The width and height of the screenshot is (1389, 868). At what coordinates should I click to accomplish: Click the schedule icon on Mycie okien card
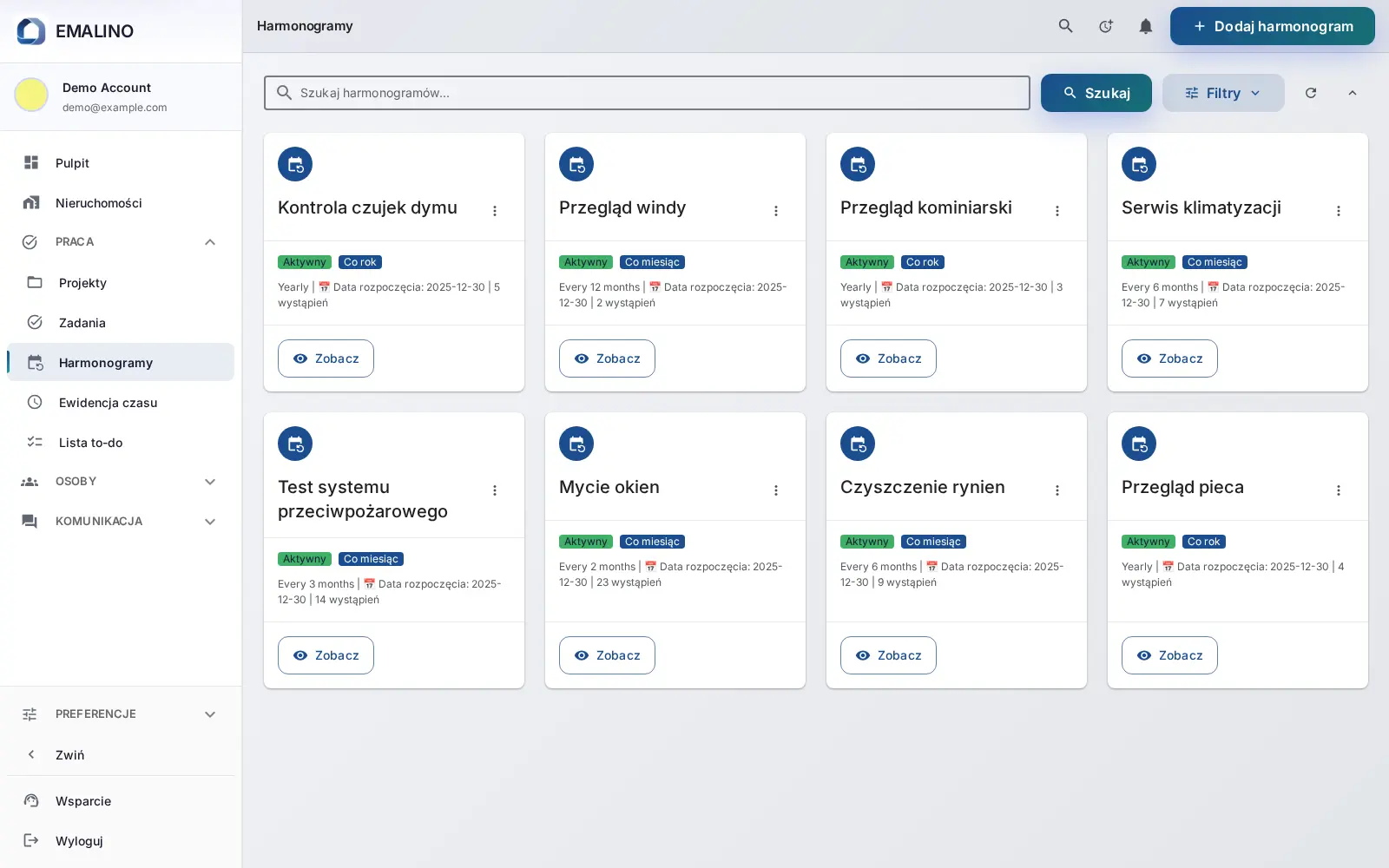[x=576, y=444]
